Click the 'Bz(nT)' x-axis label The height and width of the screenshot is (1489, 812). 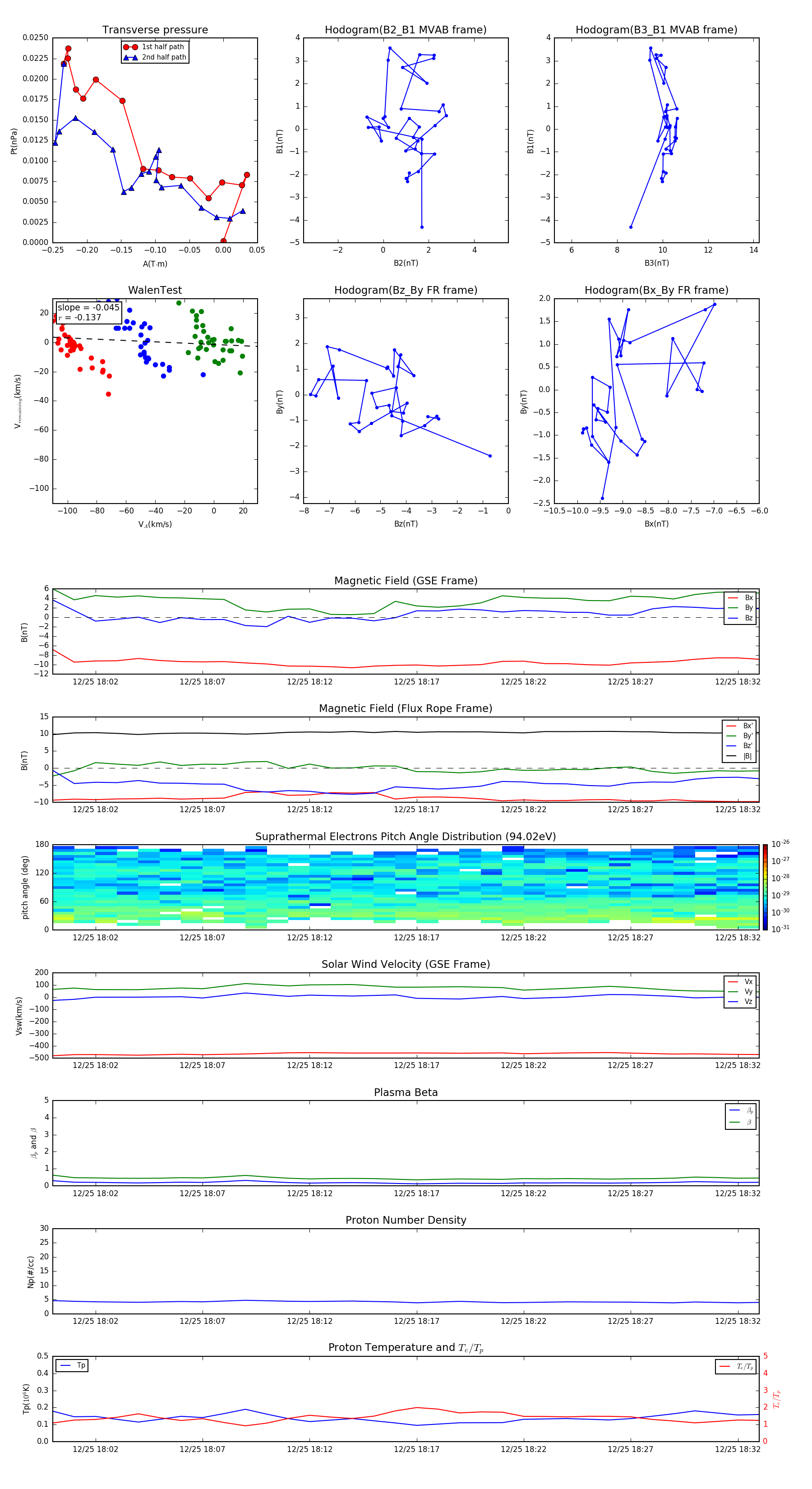(406, 524)
